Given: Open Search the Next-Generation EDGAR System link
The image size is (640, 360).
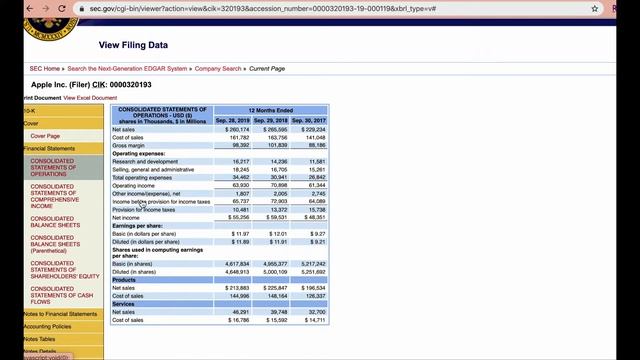Looking at the screenshot, I should (127, 69).
